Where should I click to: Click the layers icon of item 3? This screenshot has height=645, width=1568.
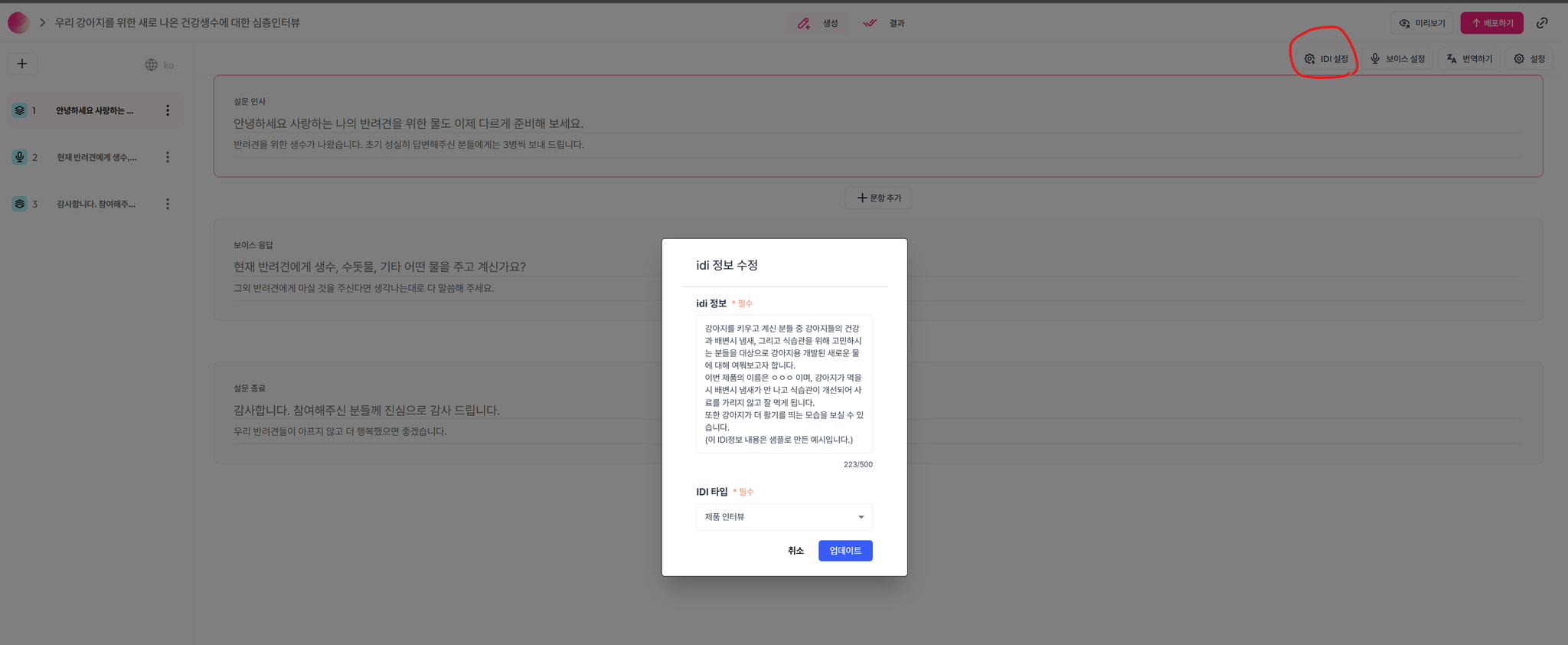point(20,205)
